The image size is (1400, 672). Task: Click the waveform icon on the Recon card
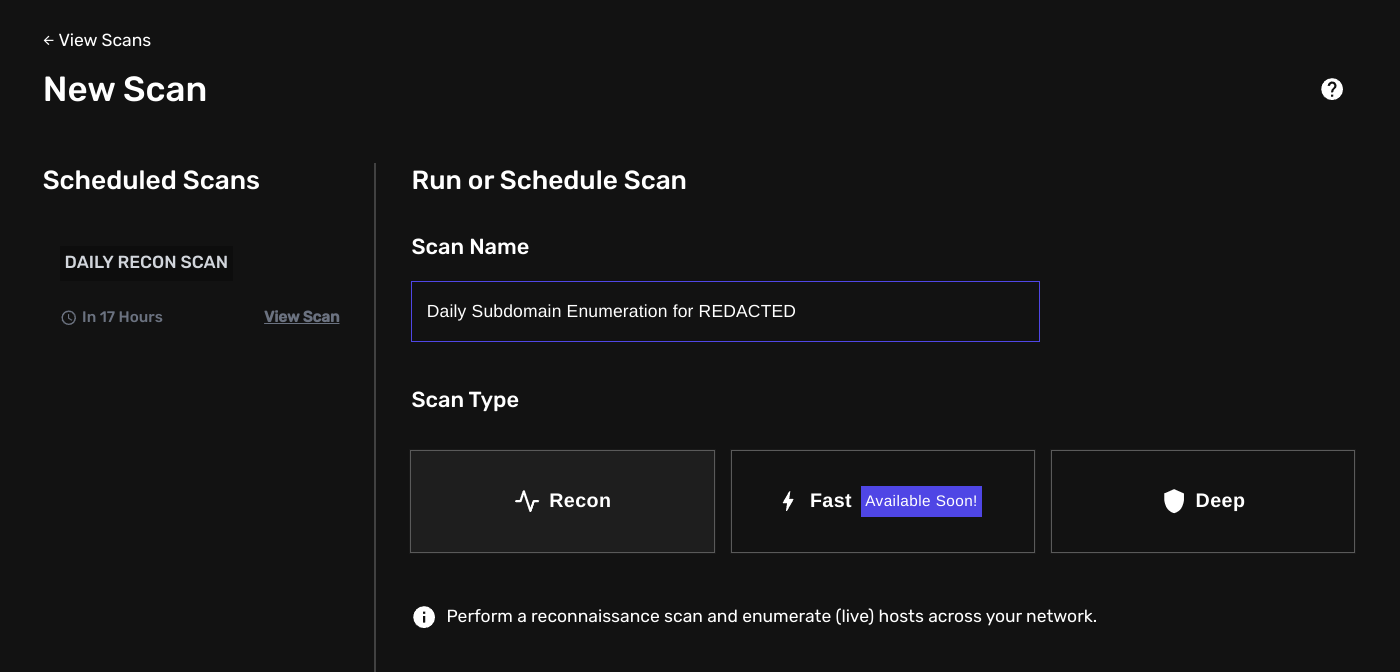(525, 500)
